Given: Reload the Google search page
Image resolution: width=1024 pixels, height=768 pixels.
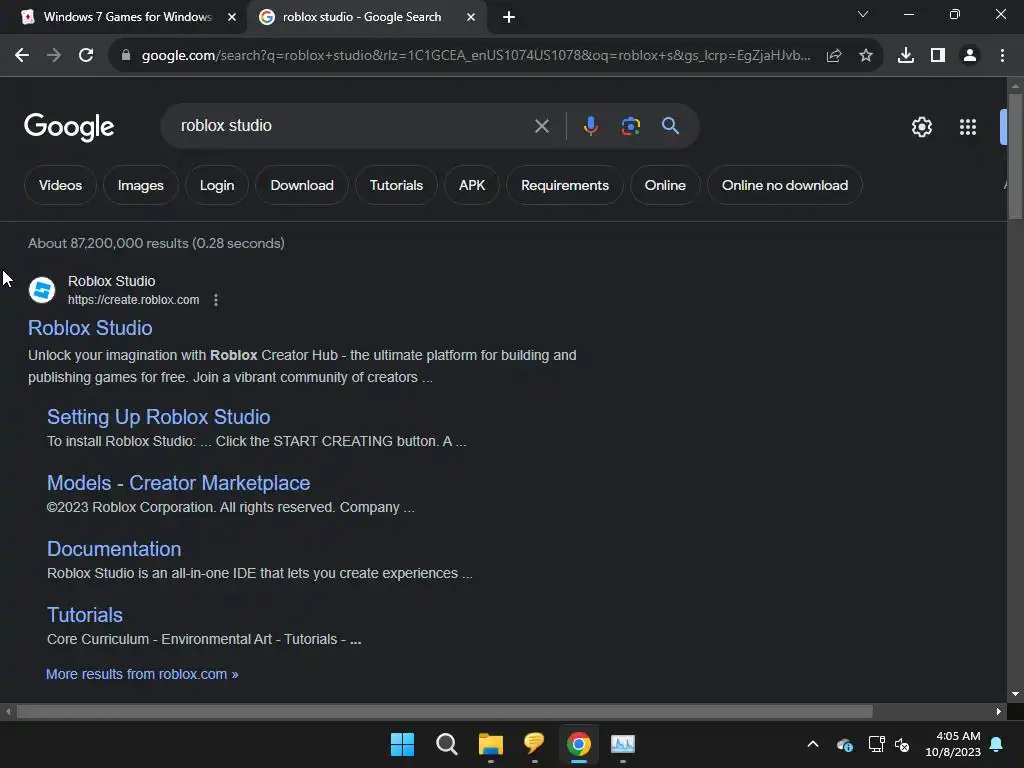Looking at the screenshot, I should pos(86,56).
